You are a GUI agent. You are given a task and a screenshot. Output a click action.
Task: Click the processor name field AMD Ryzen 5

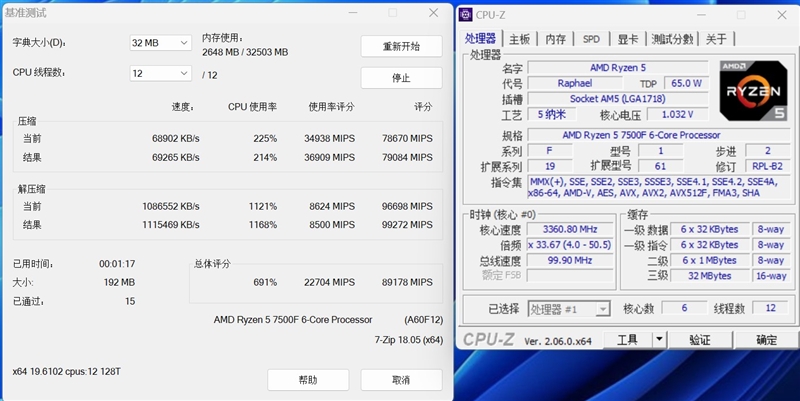(618, 68)
